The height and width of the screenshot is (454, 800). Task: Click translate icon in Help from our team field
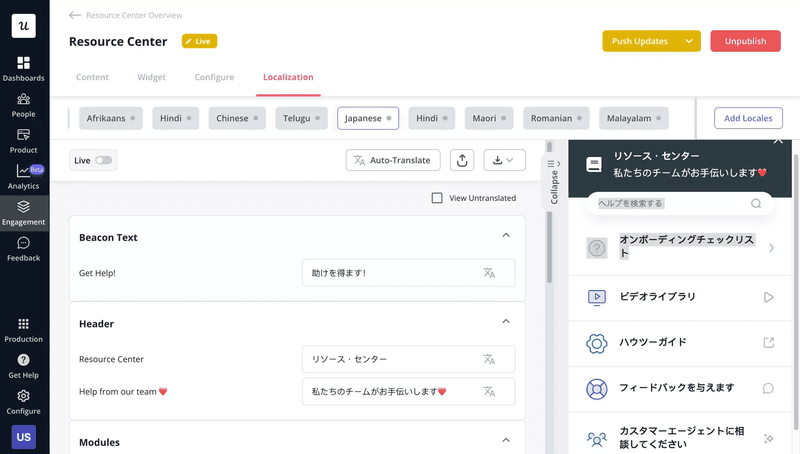tap(489, 392)
